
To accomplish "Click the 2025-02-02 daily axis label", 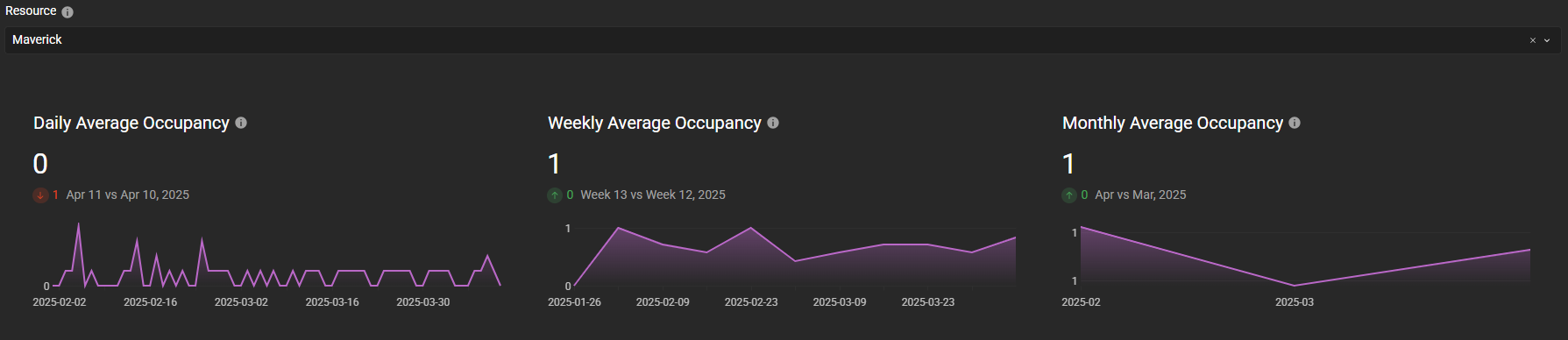I will tap(60, 301).
